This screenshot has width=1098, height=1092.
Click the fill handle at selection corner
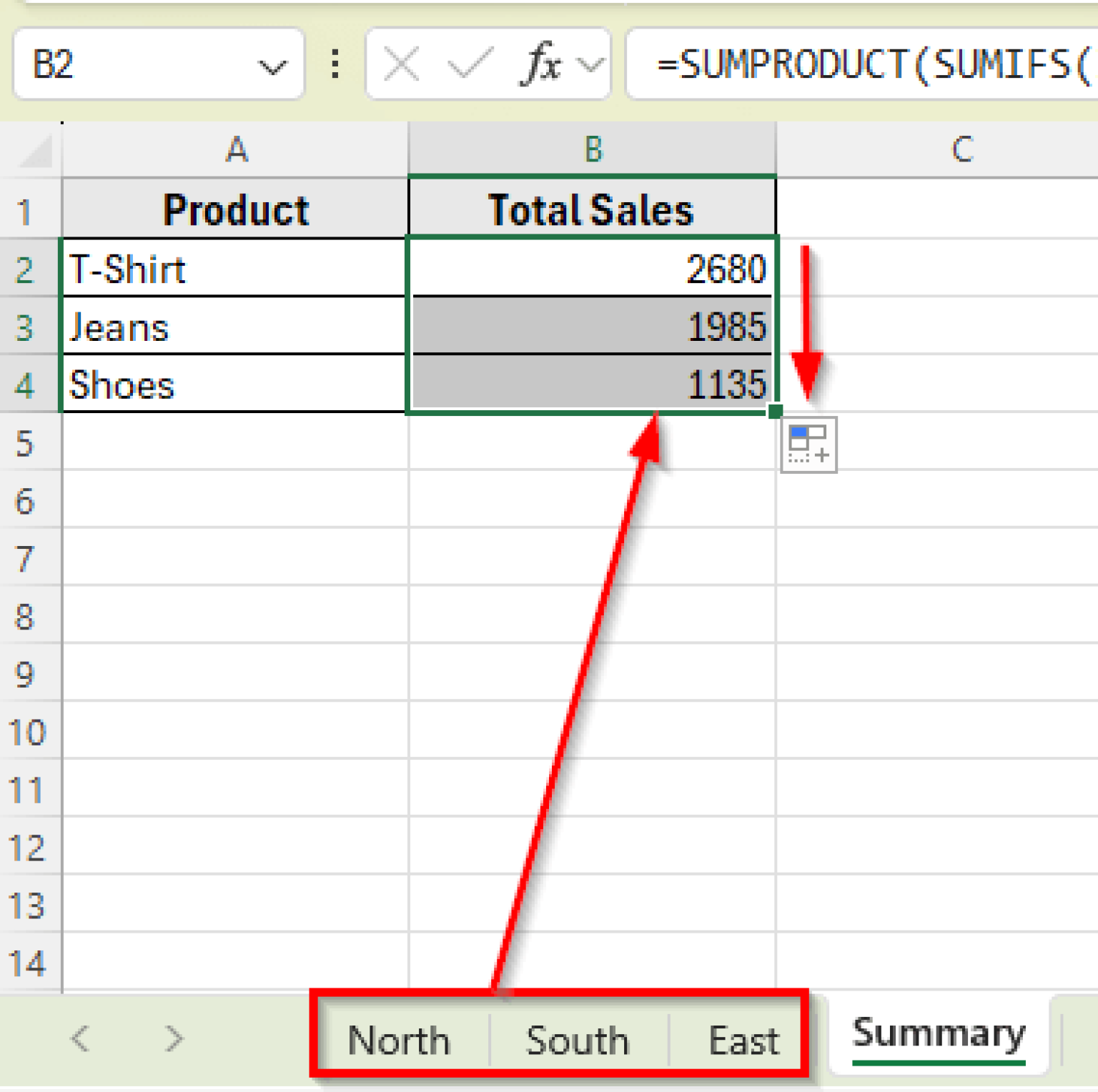(775, 411)
